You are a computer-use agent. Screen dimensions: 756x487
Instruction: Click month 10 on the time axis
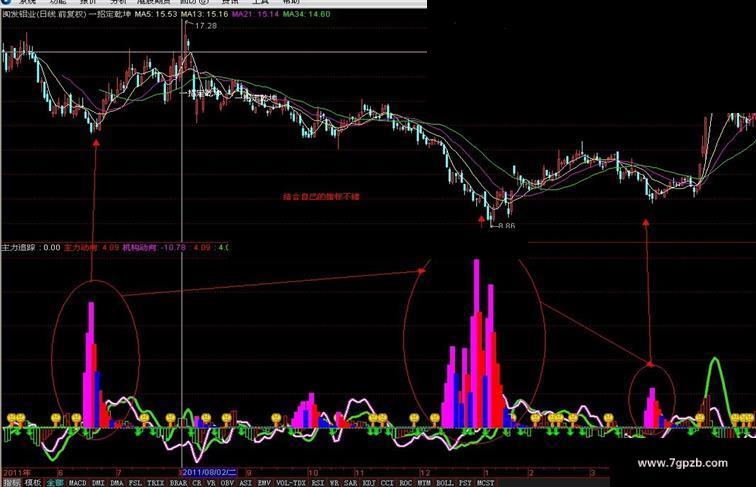[x=313, y=473]
